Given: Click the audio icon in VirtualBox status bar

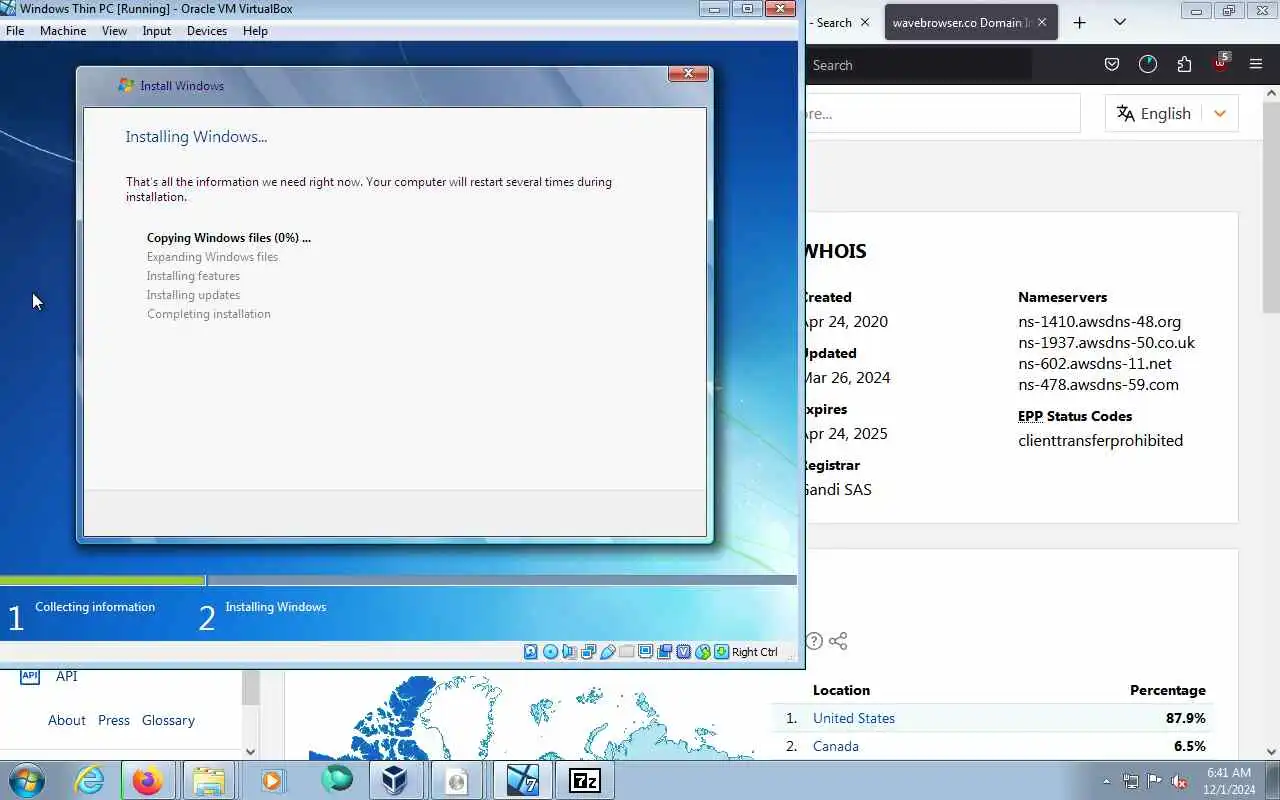Looking at the screenshot, I should click(x=569, y=652).
